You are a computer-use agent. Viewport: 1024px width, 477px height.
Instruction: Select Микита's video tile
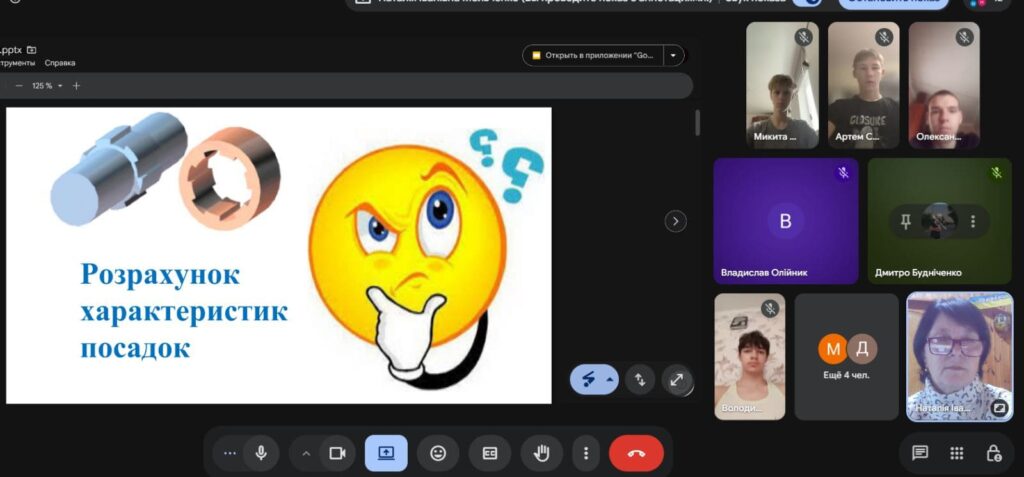pos(782,85)
